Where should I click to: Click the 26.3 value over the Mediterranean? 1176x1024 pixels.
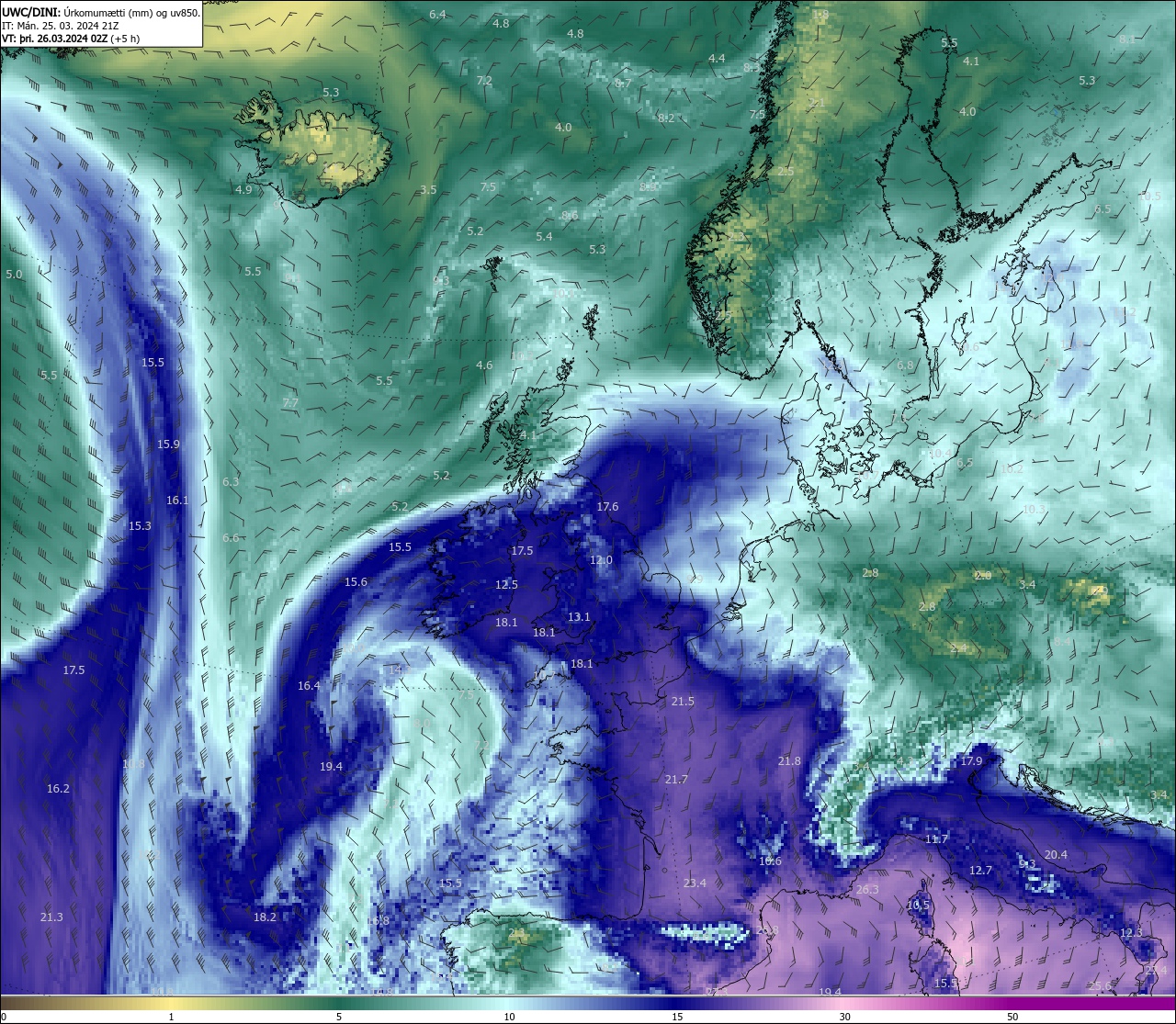[x=867, y=890]
